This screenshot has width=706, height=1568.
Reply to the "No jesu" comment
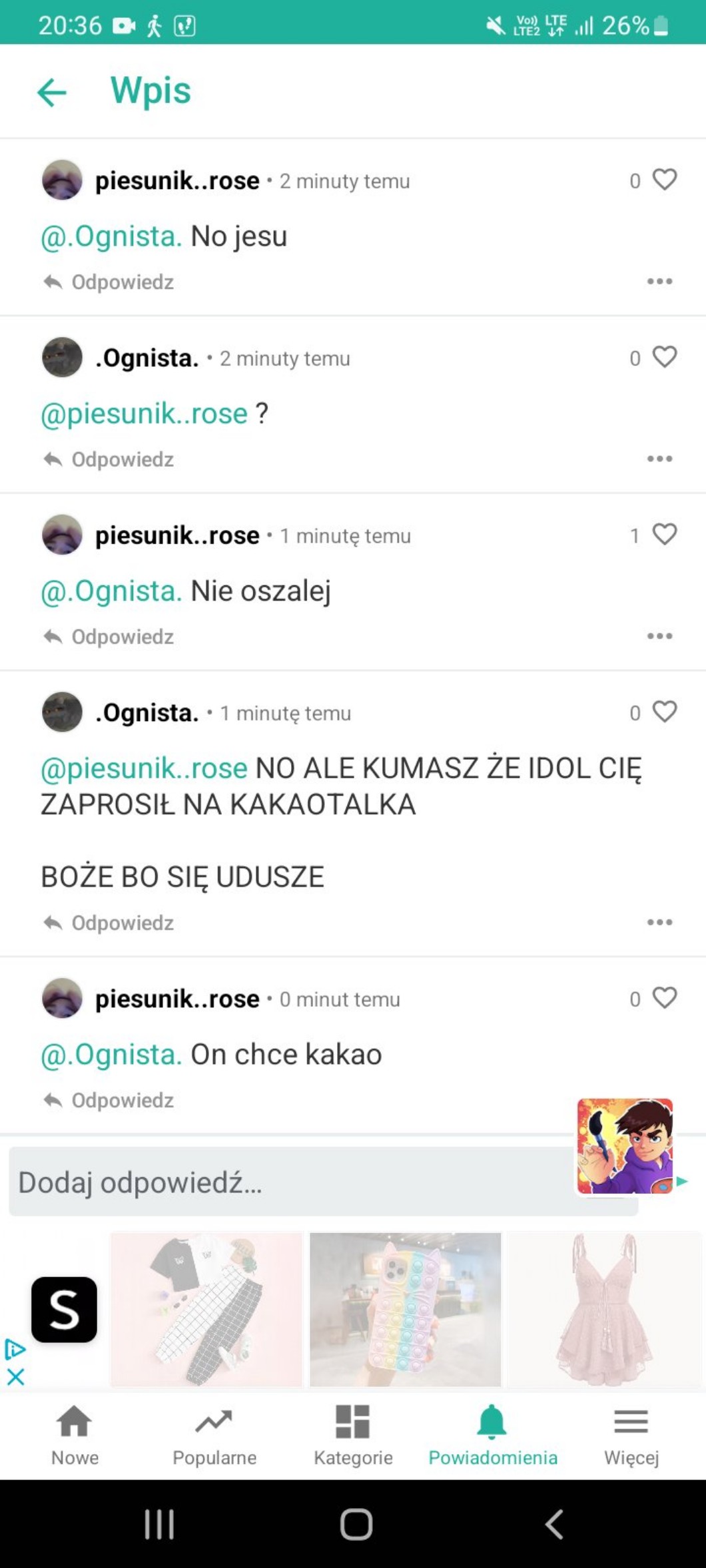109,282
